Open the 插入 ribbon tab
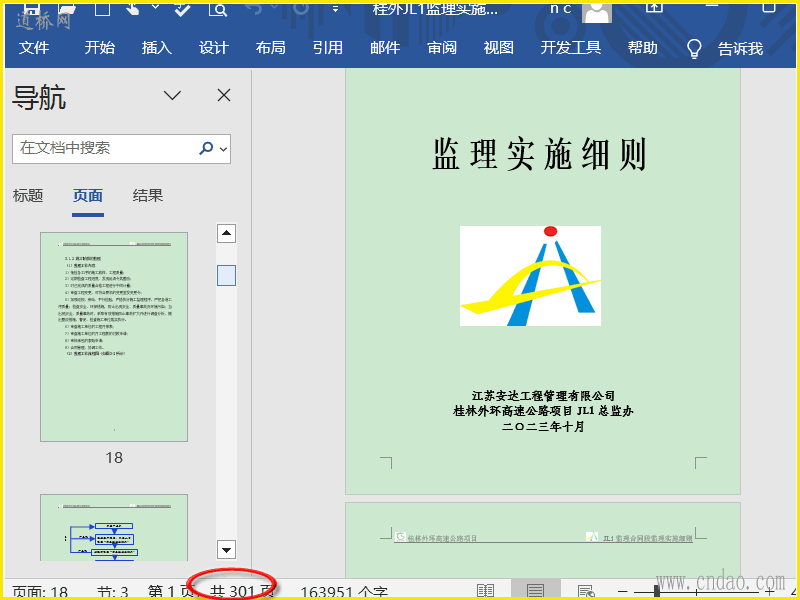Screen dimensions: 800x600 point(157,48)
